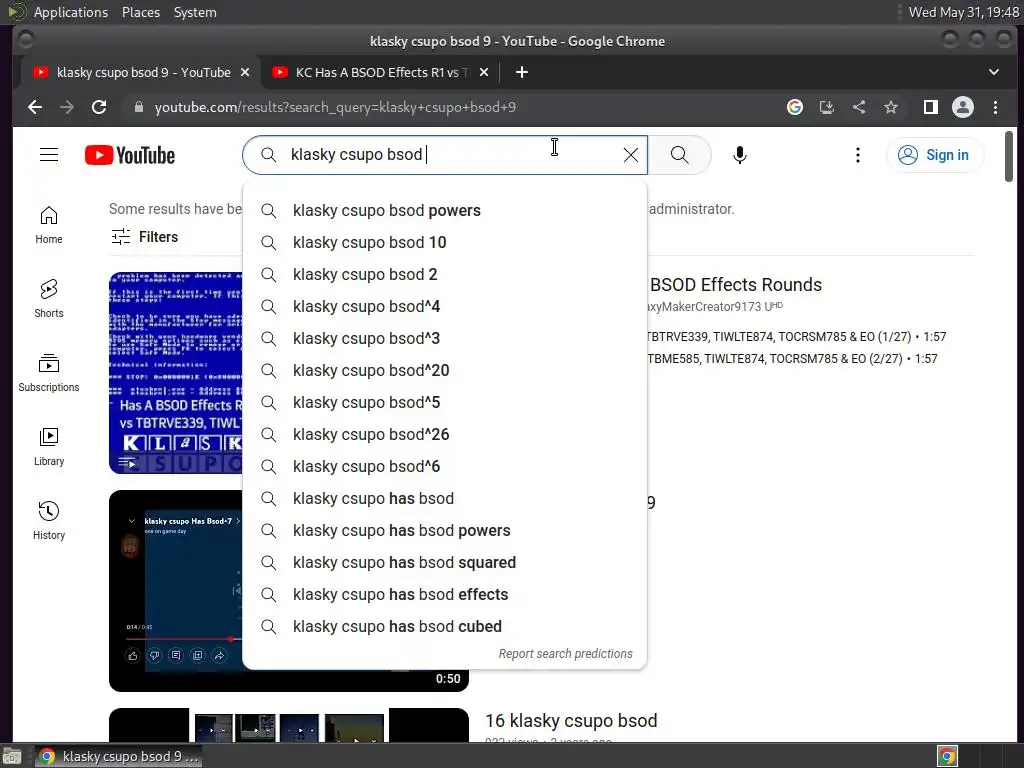The width and height of the screenshot is (1024, 768).
Task: Select suggestion klasky csupo bsod^26
Action: (445, 434)
